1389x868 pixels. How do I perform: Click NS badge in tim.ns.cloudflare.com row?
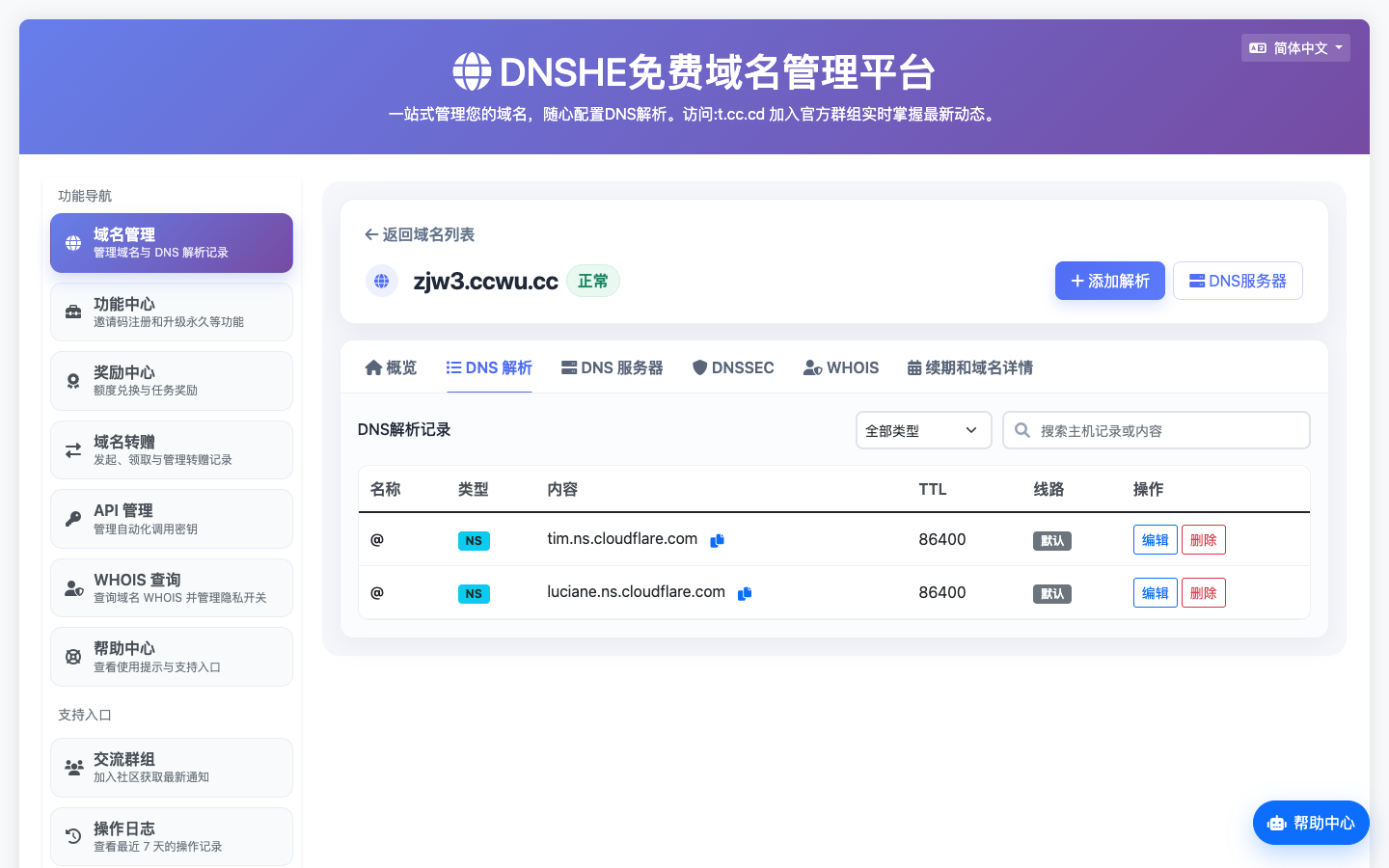coord(474,541)
